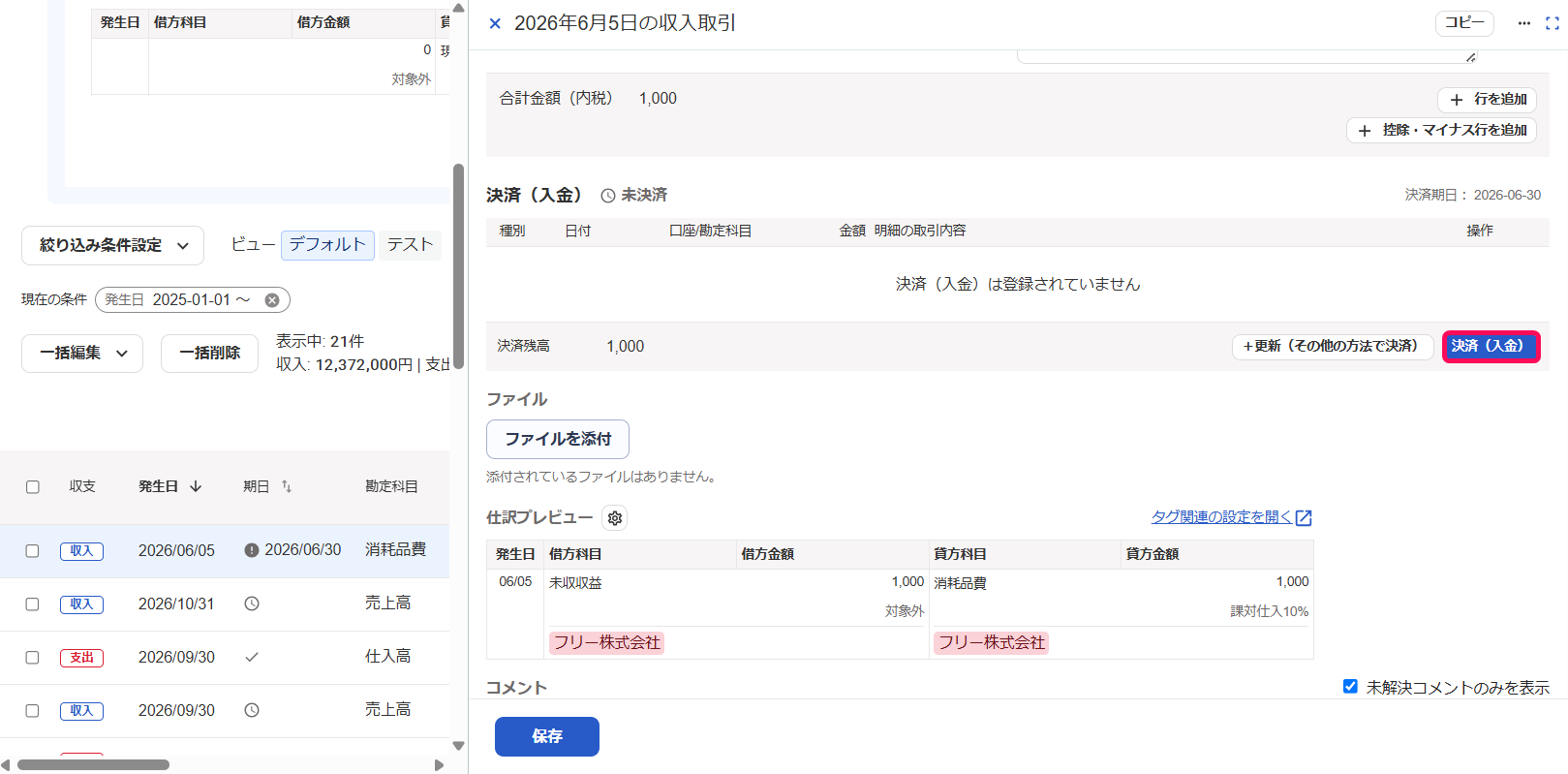Switch to the デフォルト view

pos(327,245)
